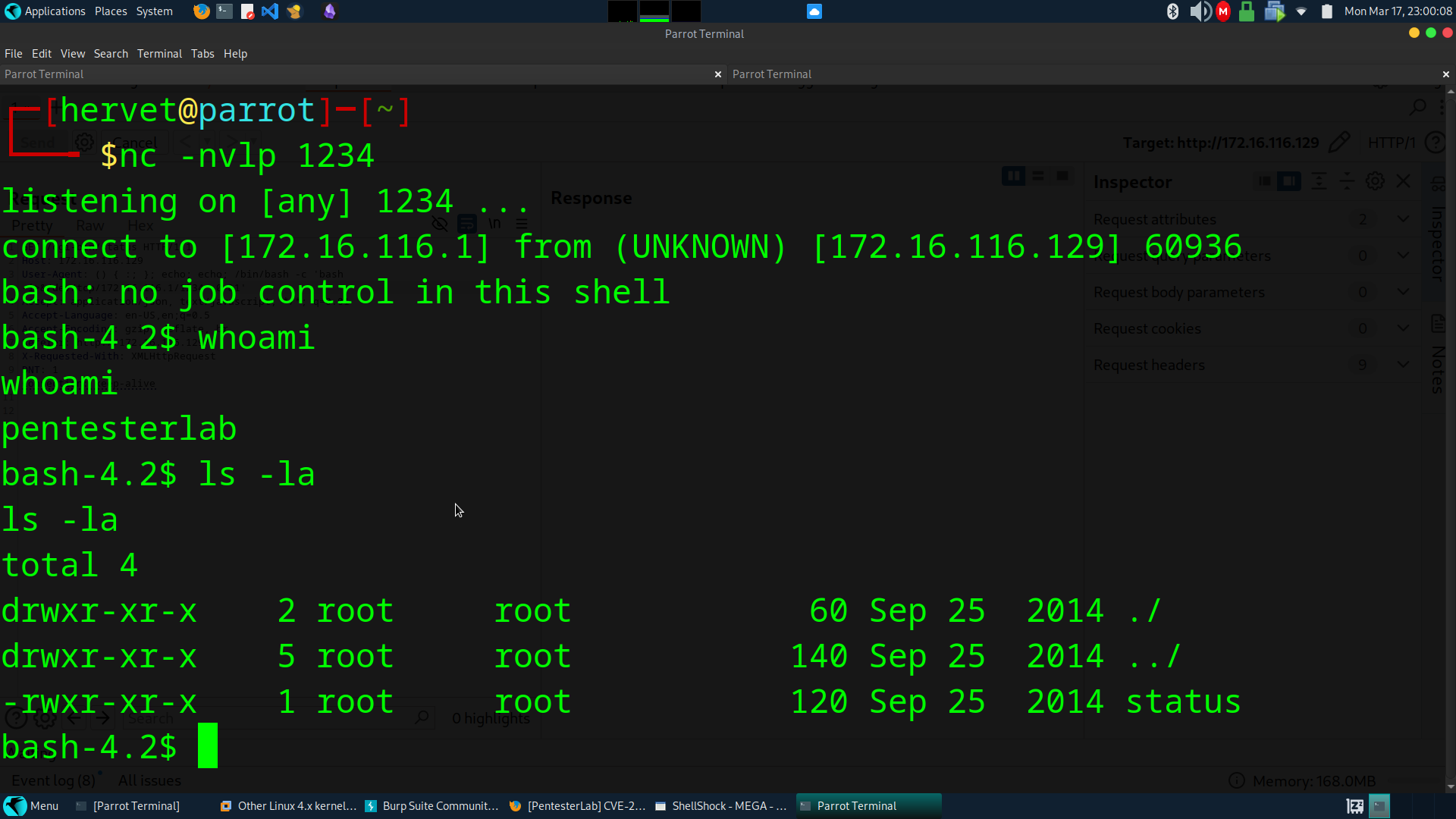Click the search magnifier icon above the Inspector
The image size is (1456, 819).
(1417, 107)
